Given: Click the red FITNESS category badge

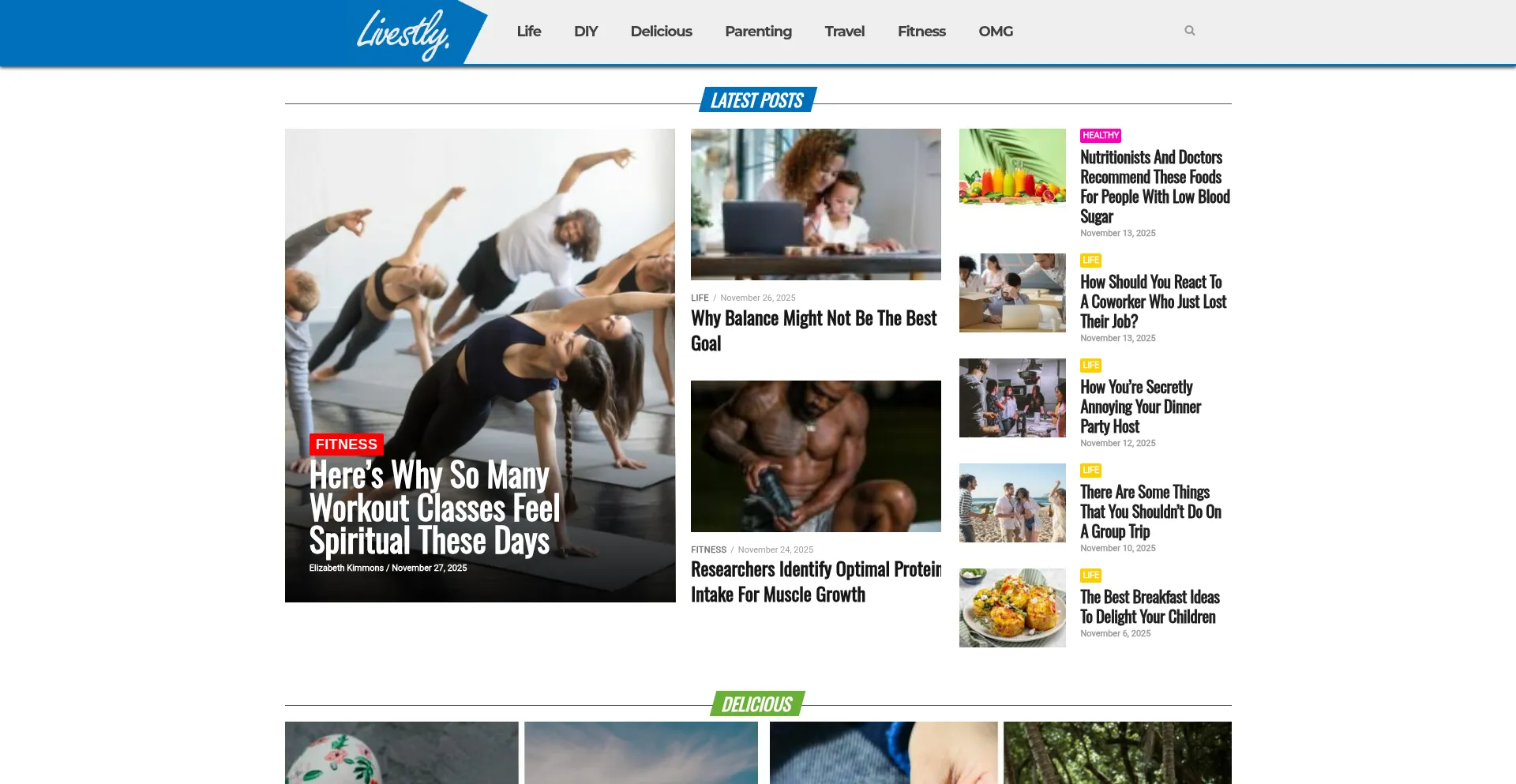Looking at the screenshot, I should (346, 445).
